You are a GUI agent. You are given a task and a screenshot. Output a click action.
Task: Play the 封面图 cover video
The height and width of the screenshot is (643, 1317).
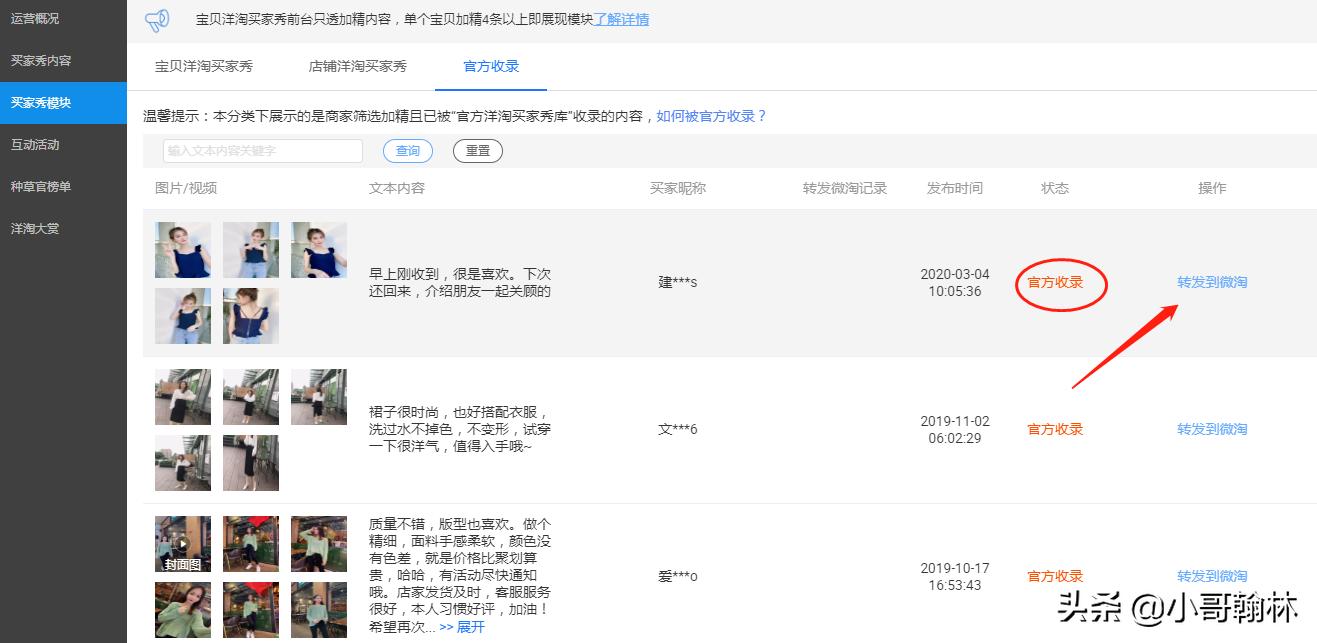click(x=183, y=543)
